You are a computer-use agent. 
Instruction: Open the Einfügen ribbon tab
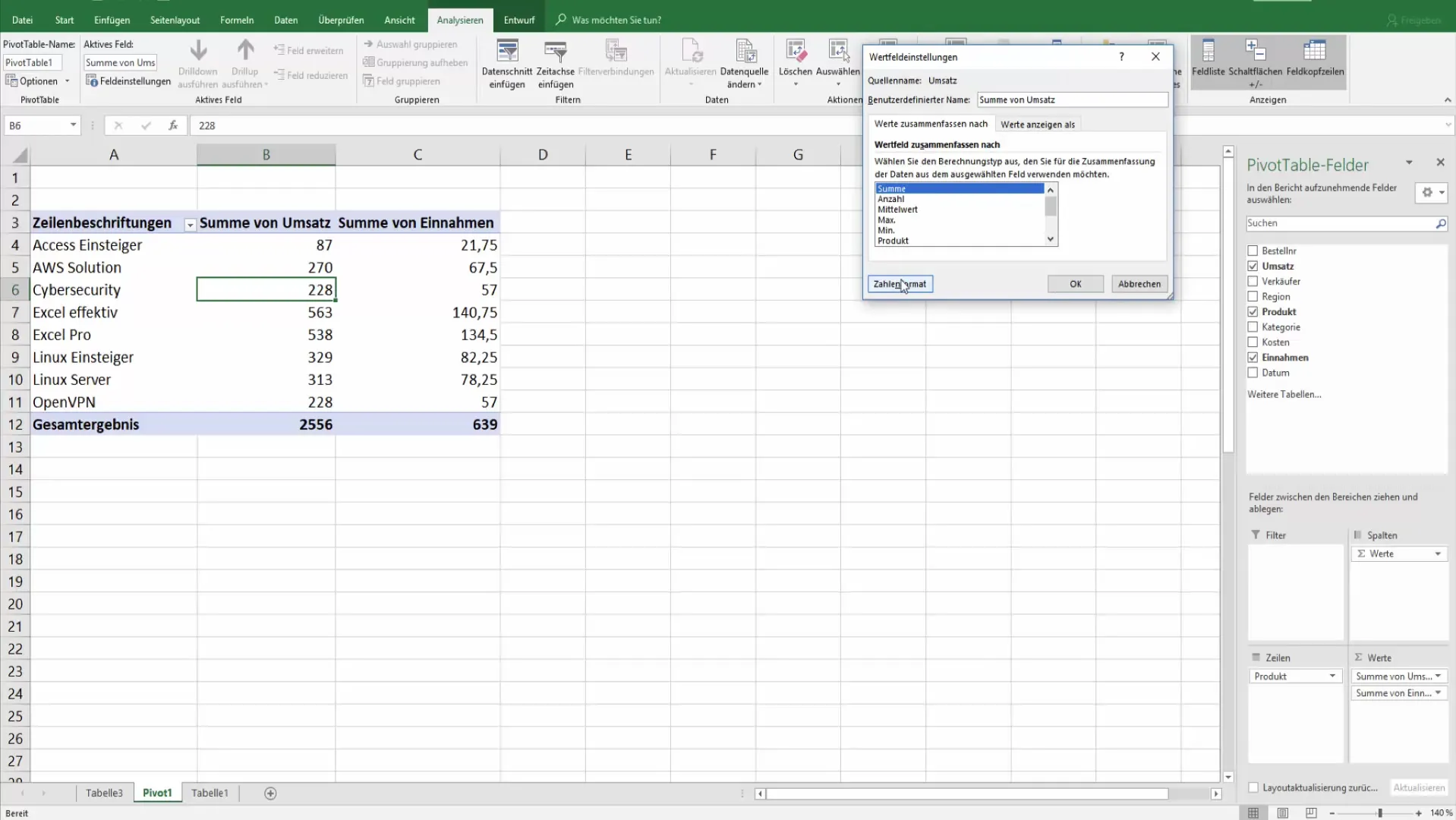tap(112, 20)
